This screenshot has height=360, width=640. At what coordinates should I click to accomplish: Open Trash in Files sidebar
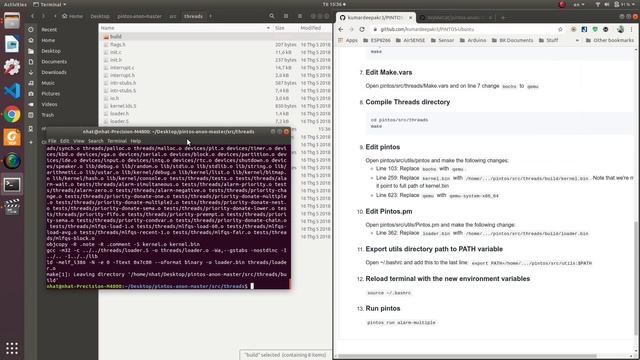click(x=48, y=115)
